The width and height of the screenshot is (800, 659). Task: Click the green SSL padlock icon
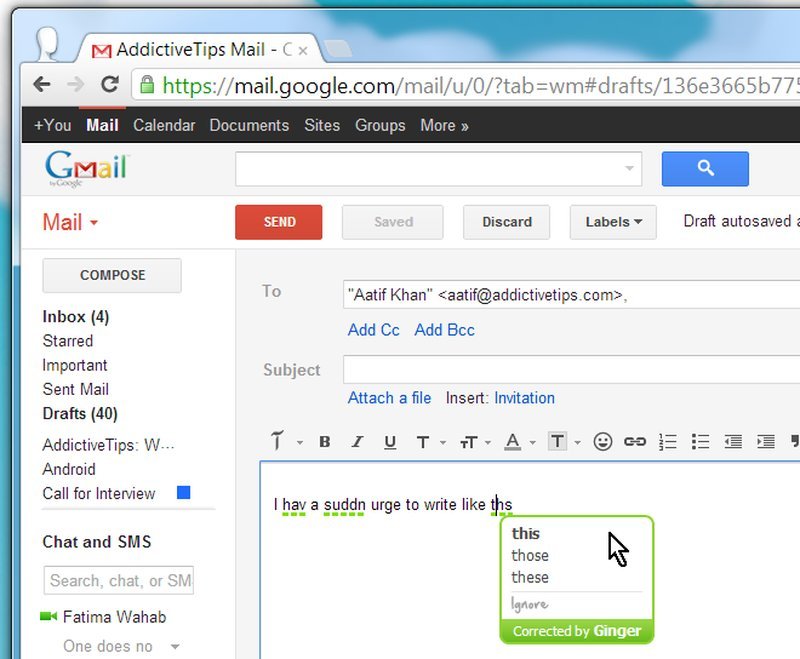147,85
